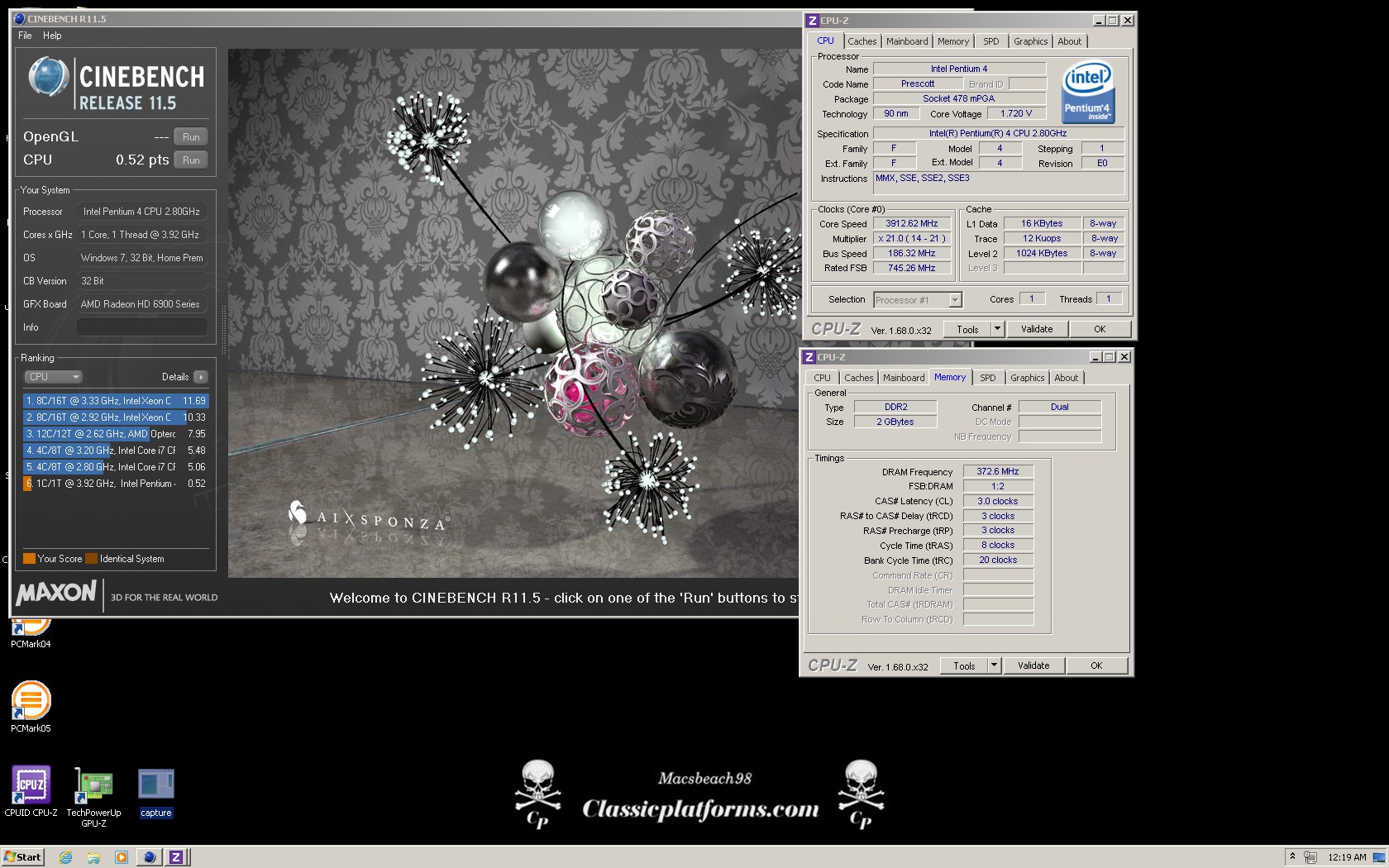Switch to CPU-Z via taskbar icon

pyautogui.click(x=176, y=857)
